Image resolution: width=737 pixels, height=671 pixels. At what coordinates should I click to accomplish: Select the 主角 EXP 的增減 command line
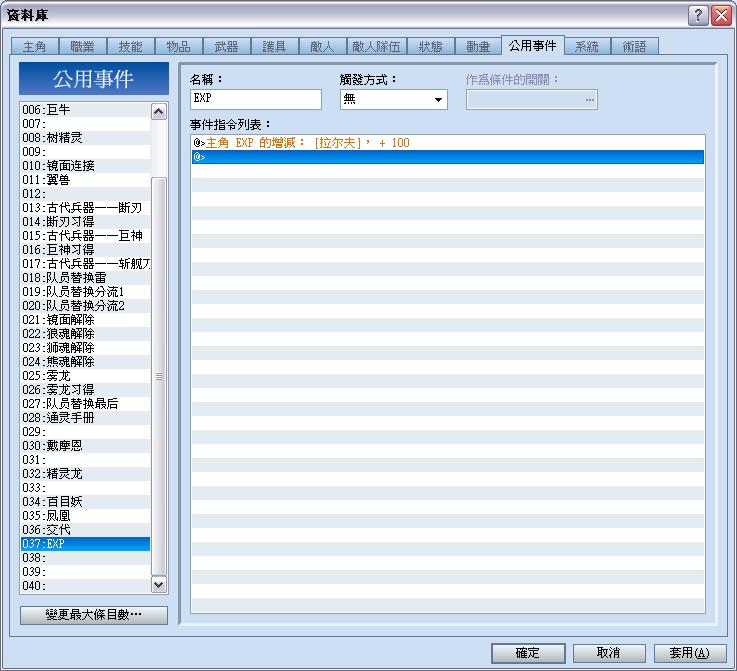click(447, 143)
